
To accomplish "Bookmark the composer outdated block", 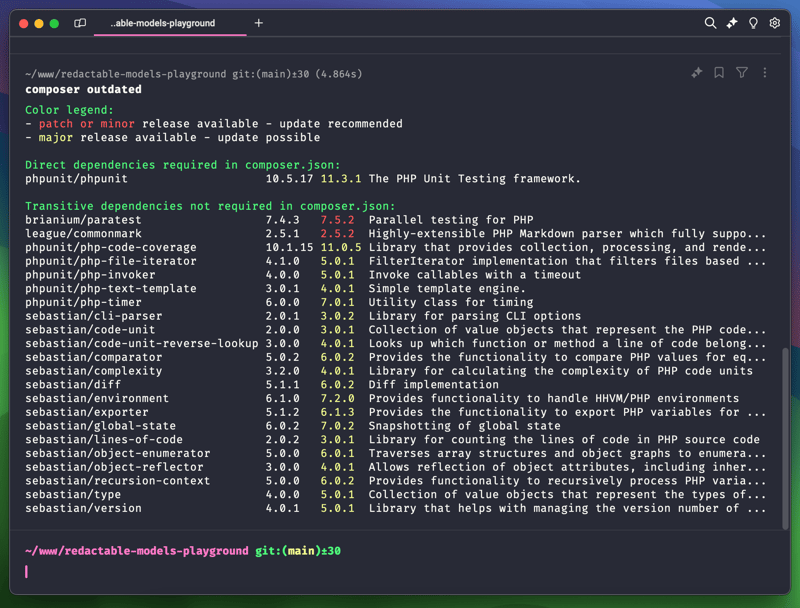I will tap(719, 73).
